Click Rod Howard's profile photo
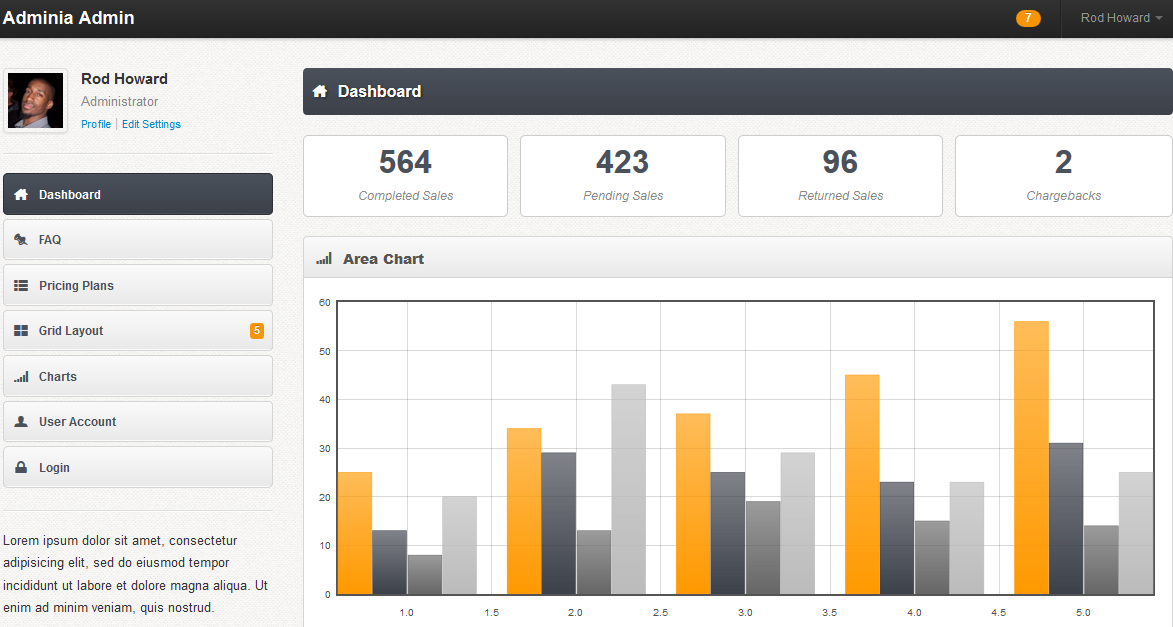1173x627 pixels. pyautogui.click(x=36, y=100)
